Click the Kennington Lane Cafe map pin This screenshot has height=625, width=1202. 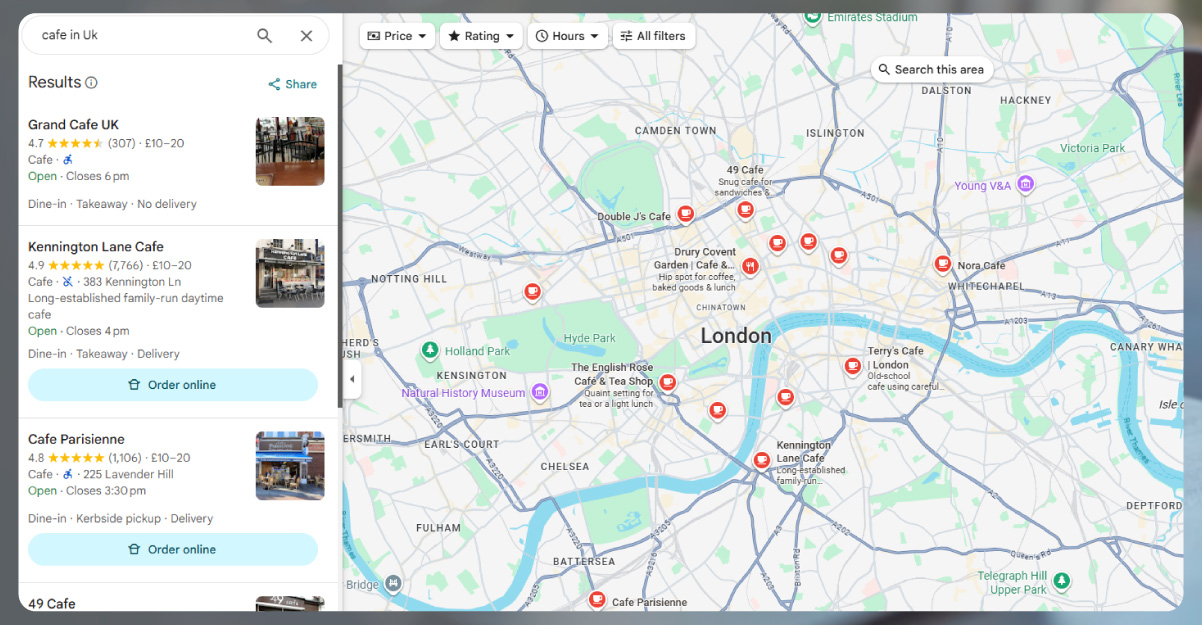(x=762, y=459)
